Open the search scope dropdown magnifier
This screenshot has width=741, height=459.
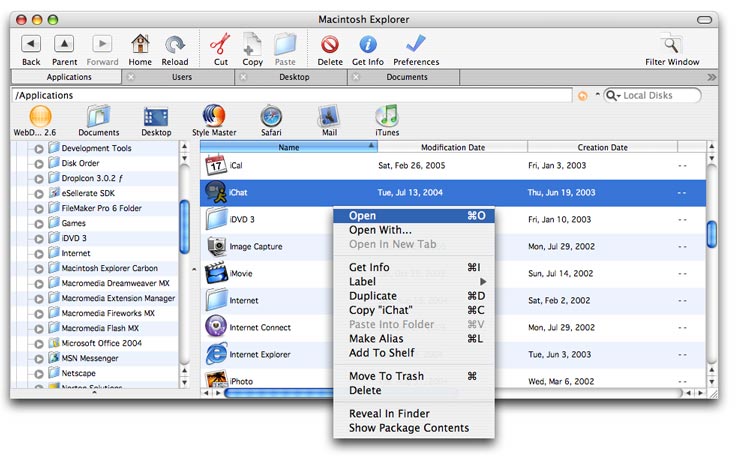coord(613,95)
